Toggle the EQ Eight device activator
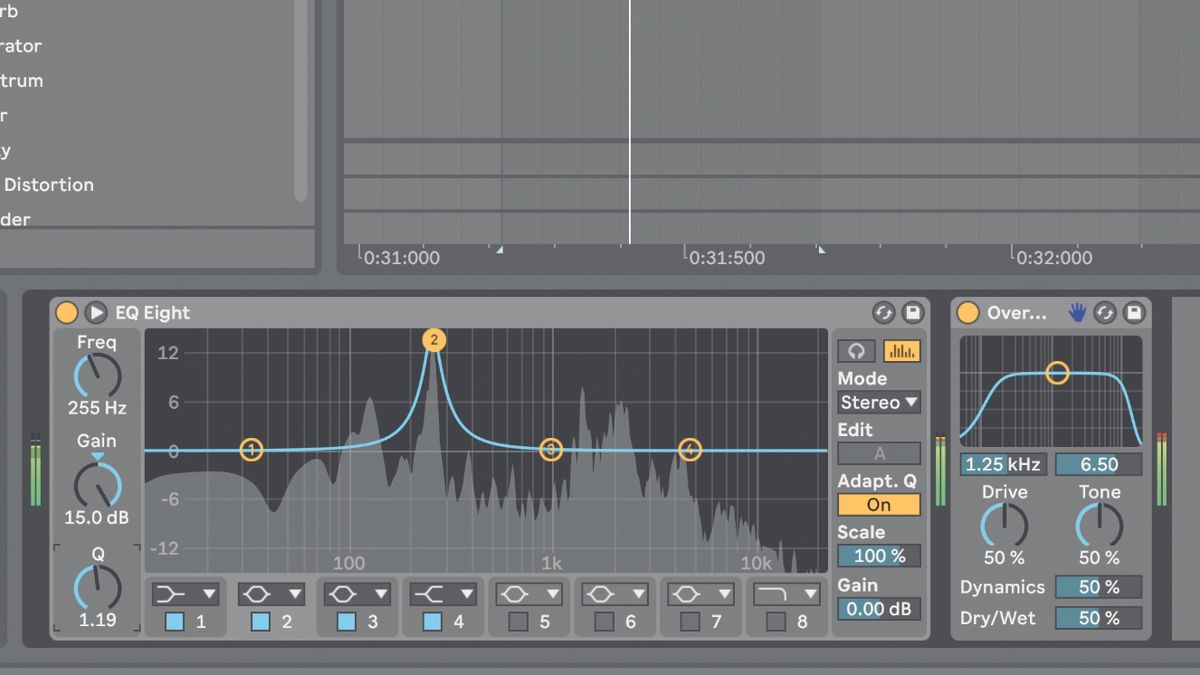This screenshot has height=675, width=1200. point(66,313)
